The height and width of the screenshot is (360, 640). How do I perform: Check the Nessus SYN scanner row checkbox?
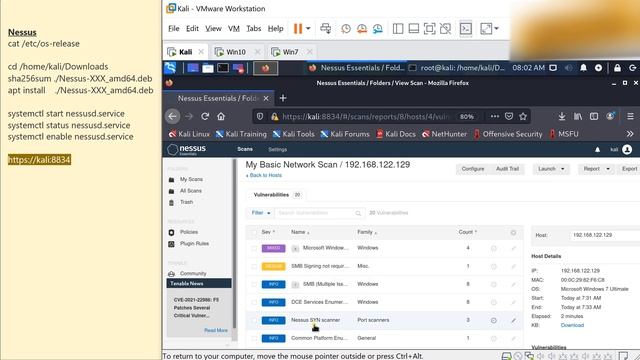click(x=254, y=320)
